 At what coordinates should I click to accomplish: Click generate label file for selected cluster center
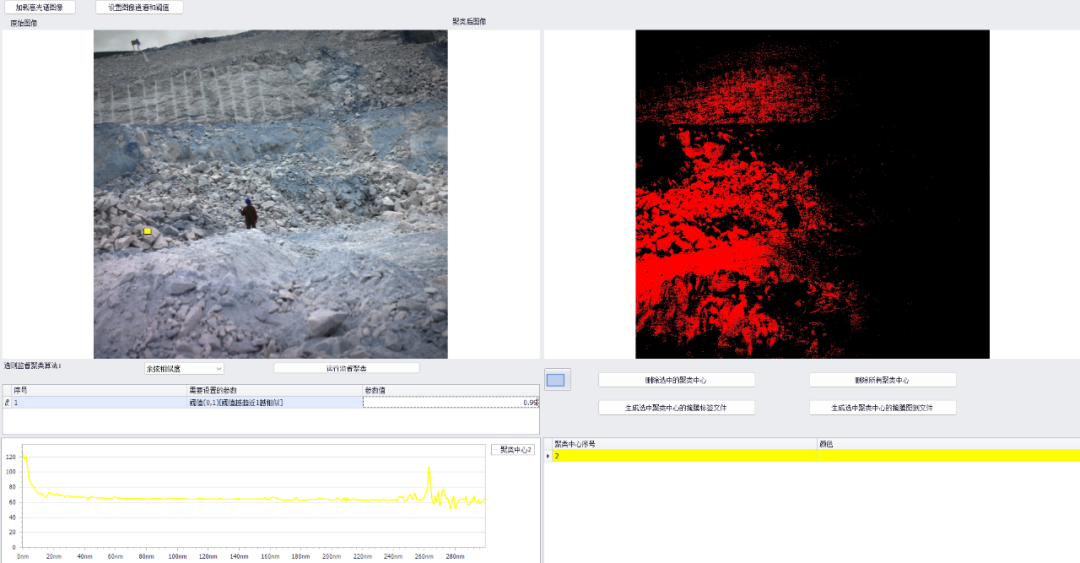coord(676,407)
